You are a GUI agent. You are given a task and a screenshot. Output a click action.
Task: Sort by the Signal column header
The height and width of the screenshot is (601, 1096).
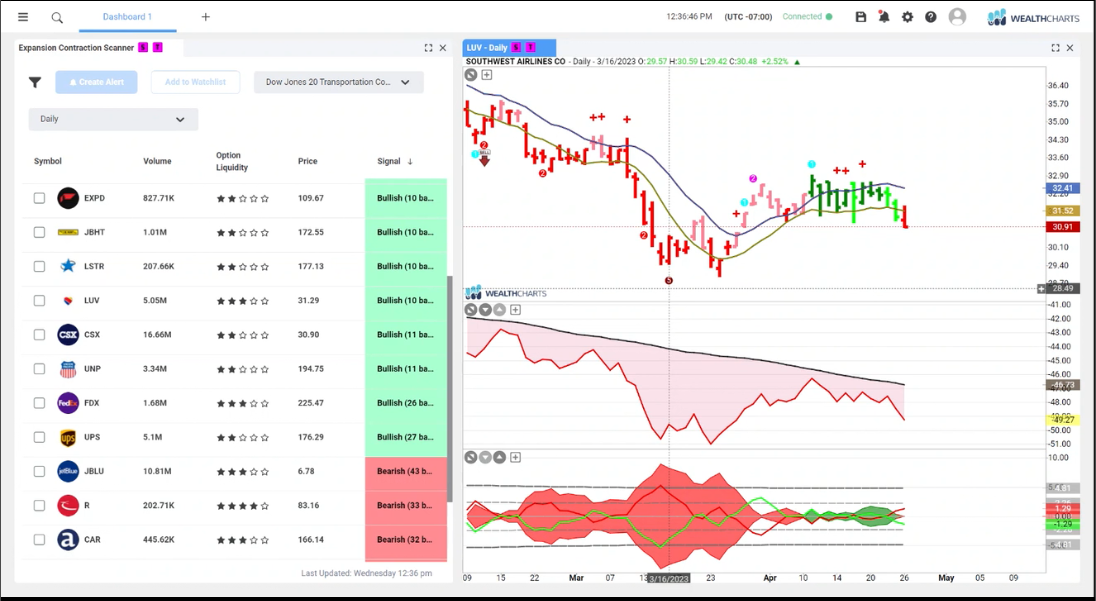coord(395,161)
